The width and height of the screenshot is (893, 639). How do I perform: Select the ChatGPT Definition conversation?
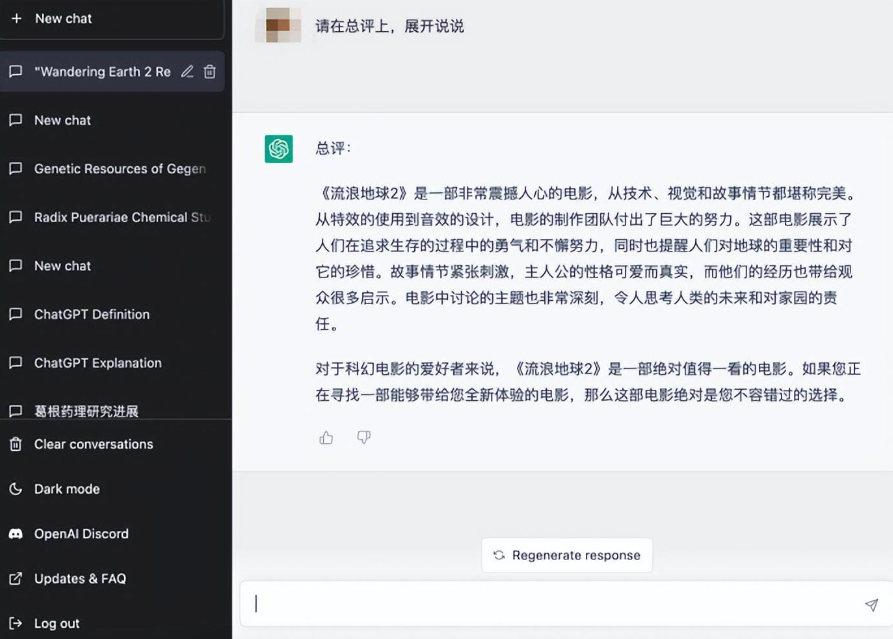(92, 314)
